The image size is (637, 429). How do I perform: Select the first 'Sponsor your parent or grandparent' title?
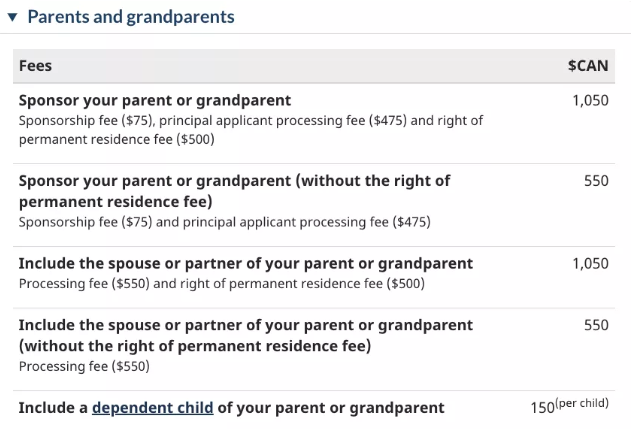pos(155,100)
